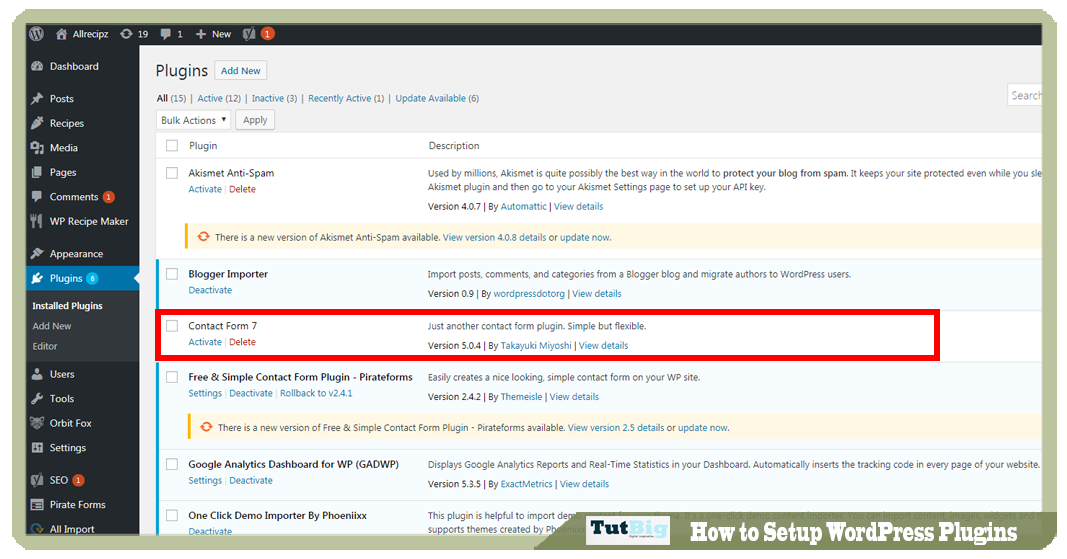This screenshot has height=559, width=1067.
Task: Open the plugin Editor submenu item
Action: [x=45, y=346]
